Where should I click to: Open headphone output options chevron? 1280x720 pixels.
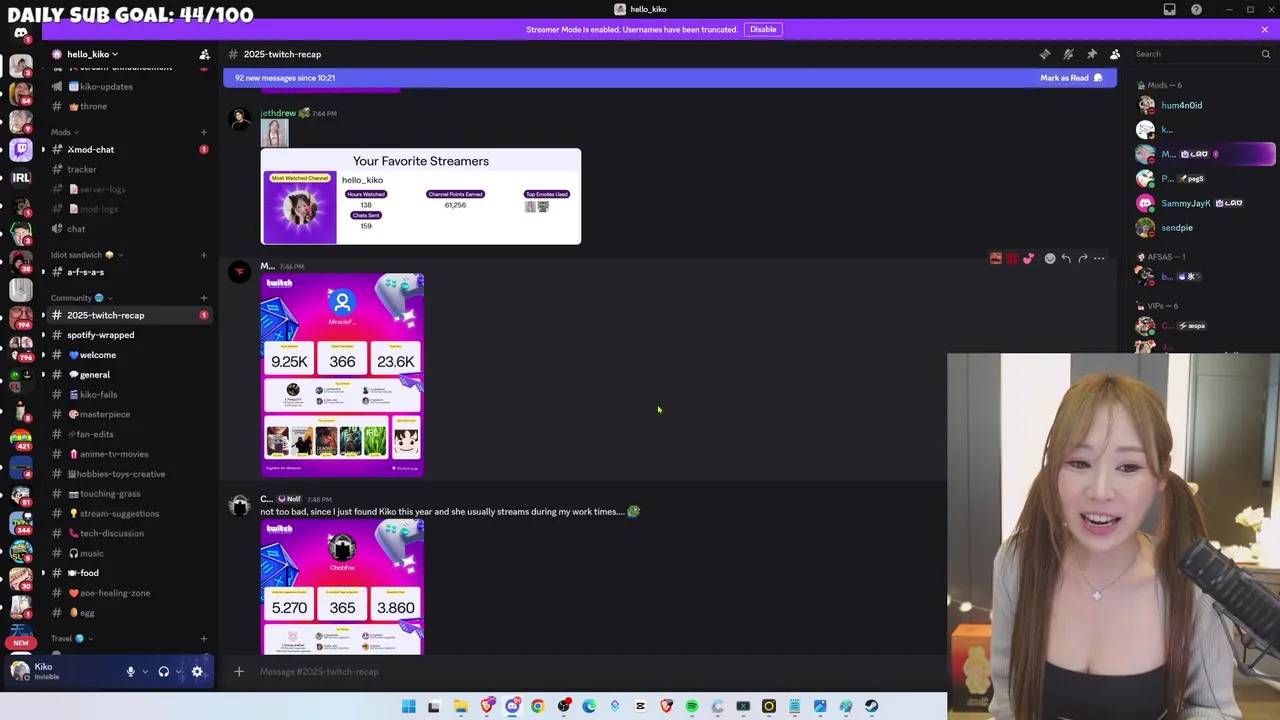(x=179, y=672)
